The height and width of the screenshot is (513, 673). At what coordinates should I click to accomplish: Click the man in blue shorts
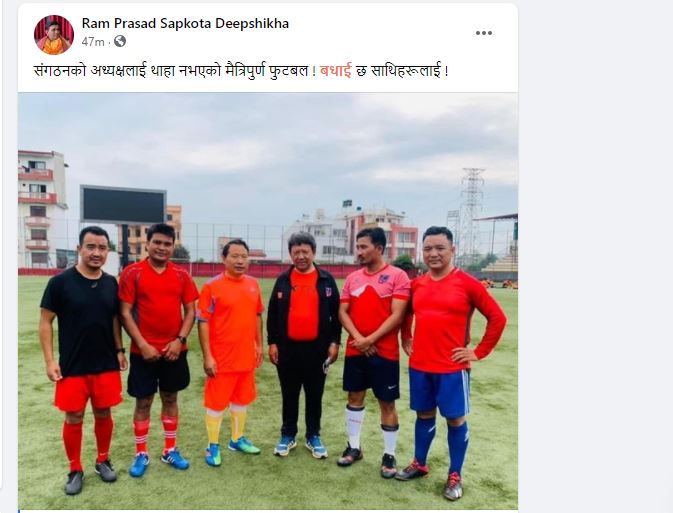pyautogui.click(x=450, y=361)
